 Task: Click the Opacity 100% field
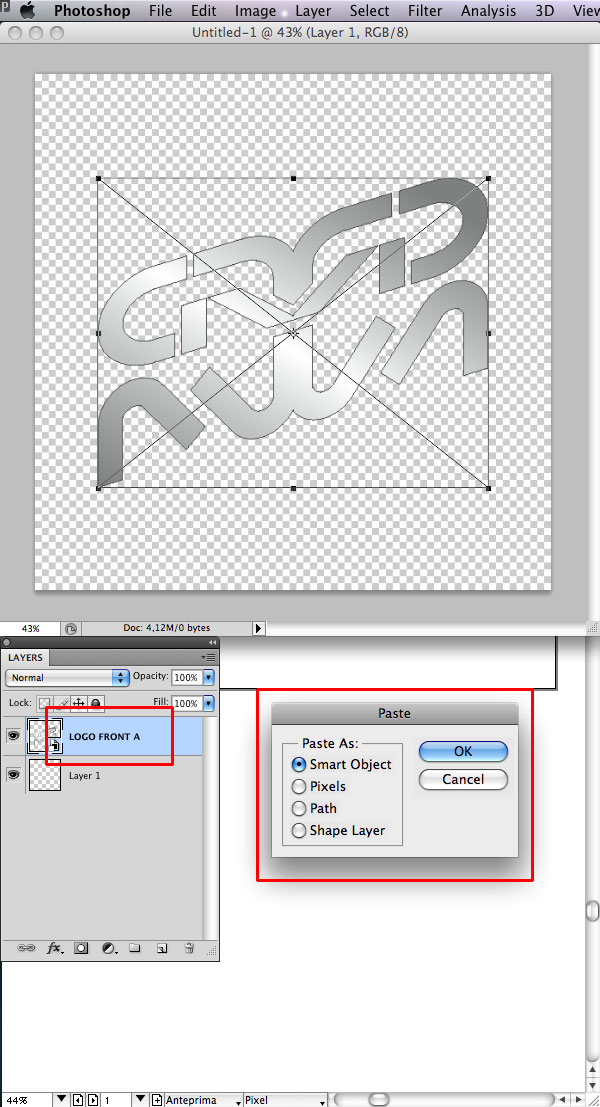tap(186, 677)
